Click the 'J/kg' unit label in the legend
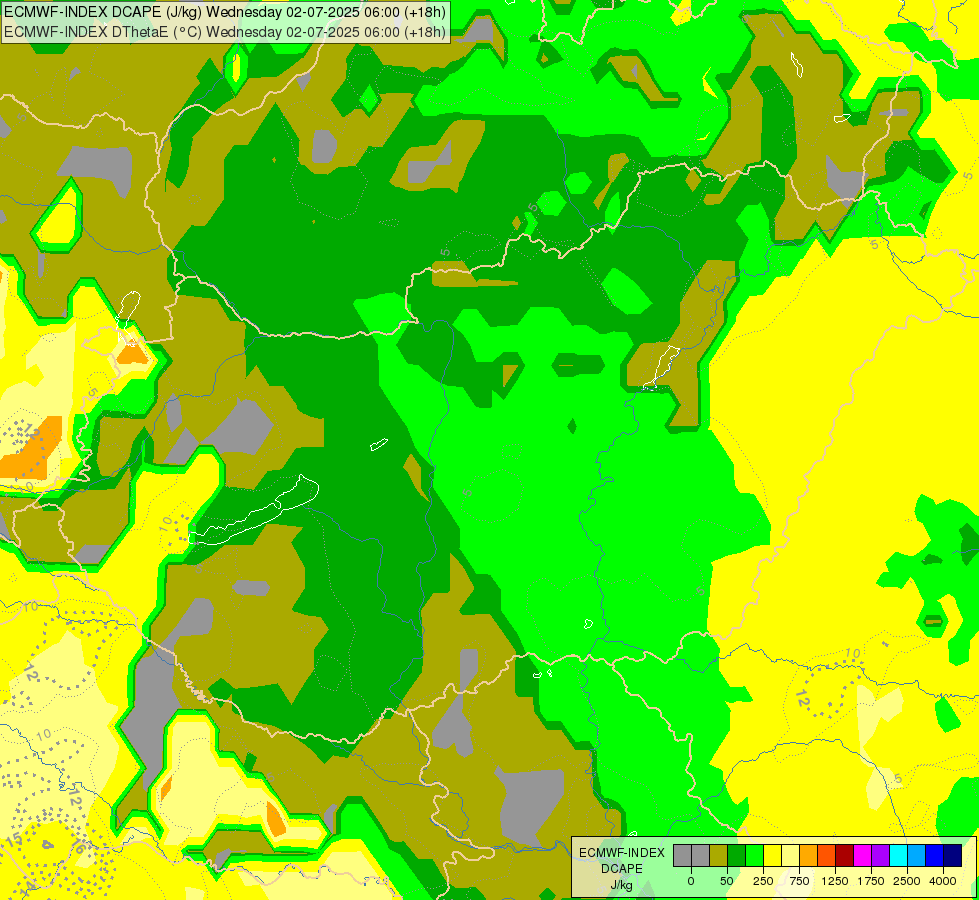The height and width of the screenshot is (900, 979). pos(622,885)
